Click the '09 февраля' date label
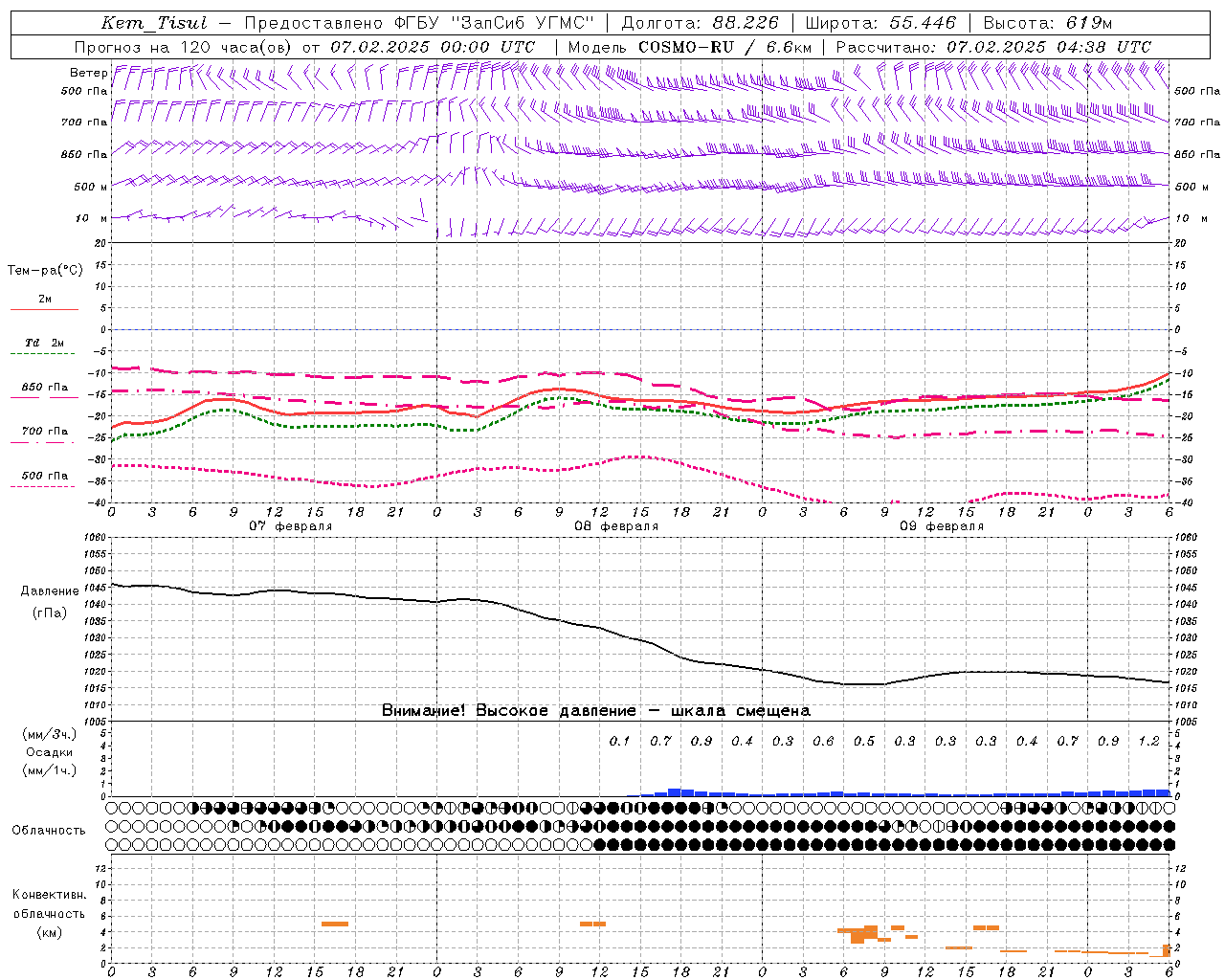 pos(942,526)
